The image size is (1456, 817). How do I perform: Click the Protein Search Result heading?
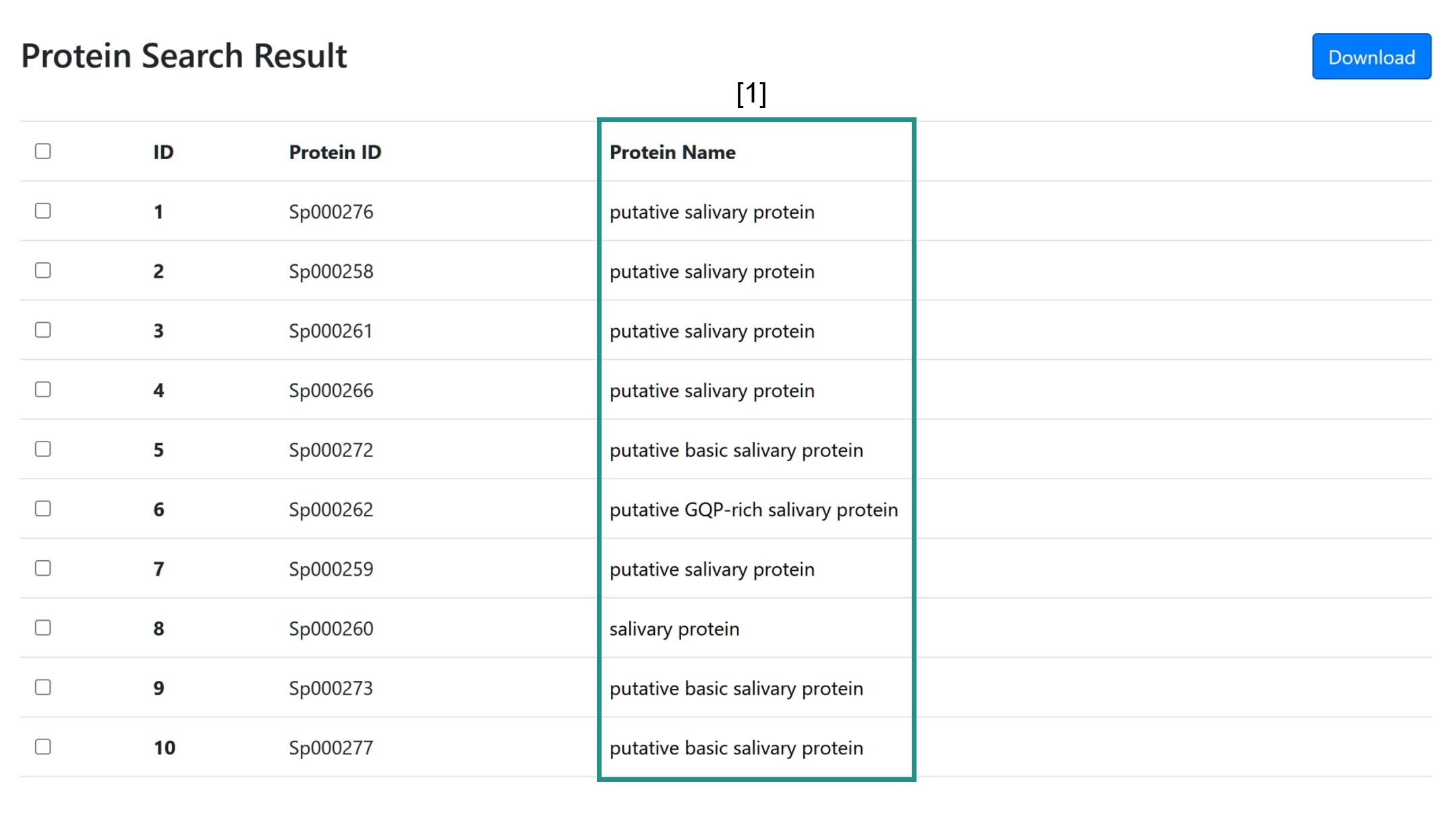pos(184,56)
